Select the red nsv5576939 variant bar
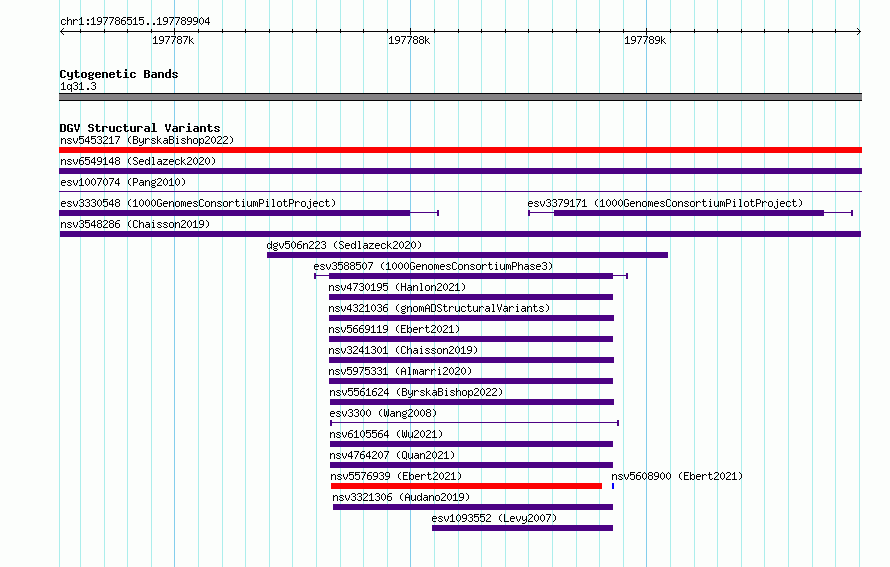Screen dimensions: 890x567 (466, 486)
